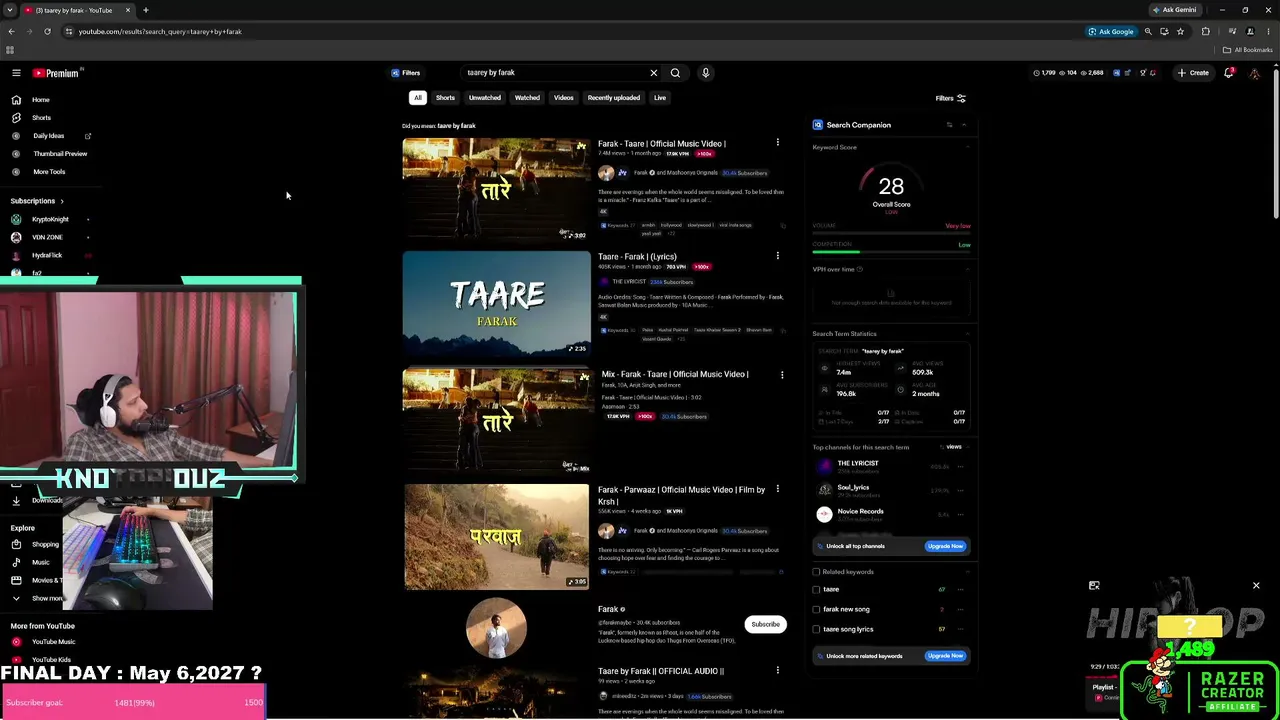The width and height of the screenshot is (1280, 720).
Task: Go to YouTube Premium home via logo
Action: tap(55, 73)
